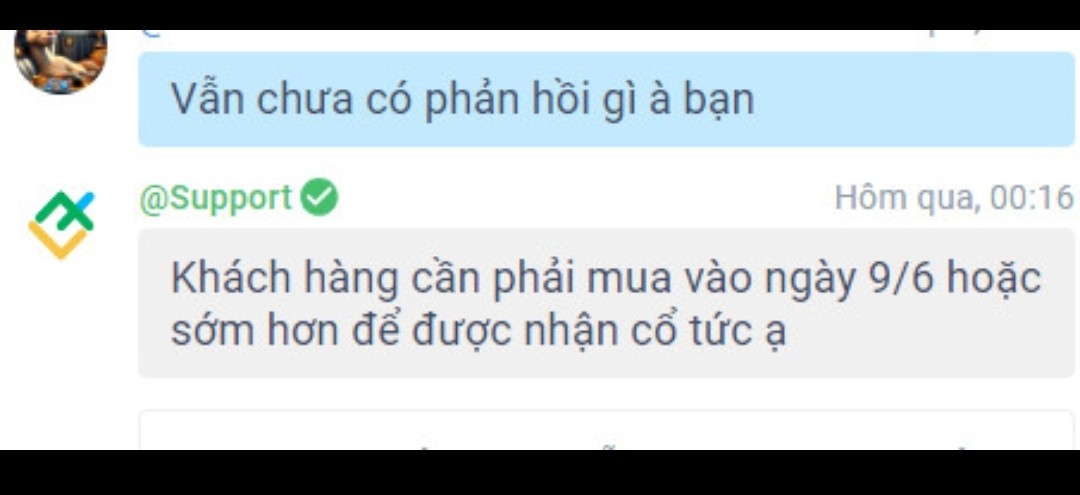The width and height of the screenshot is (1080, 495).
Task: Select the blue 'Vẫn chưa có phản hồi' message
Action: pyautogui.click(x=606, y=99)
